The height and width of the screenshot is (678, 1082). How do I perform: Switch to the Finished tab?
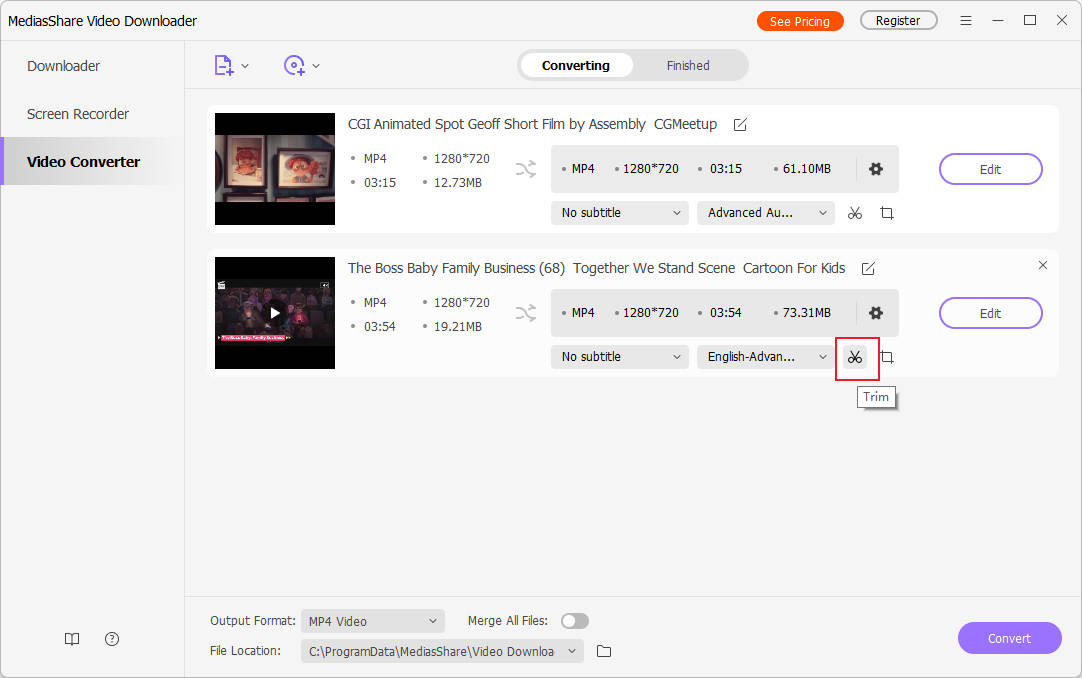(x=688, y=66)
